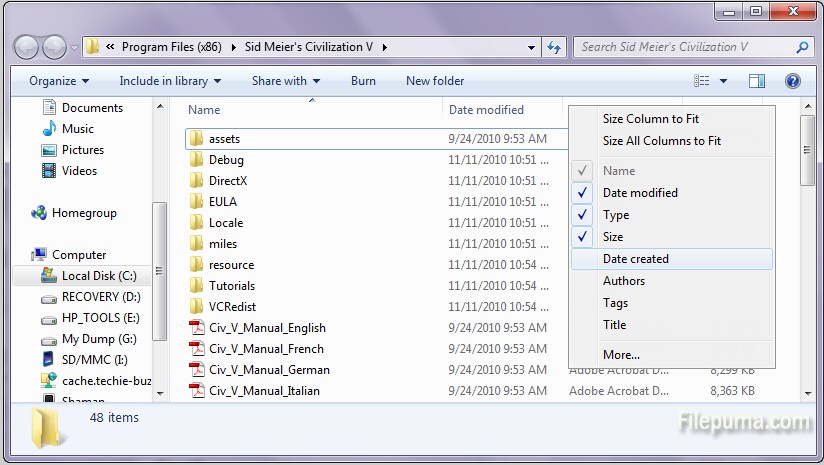The width and height of the screenshot is (824, 465).
Task: Toggle the preview pane icon
Action: pos(757,81)
